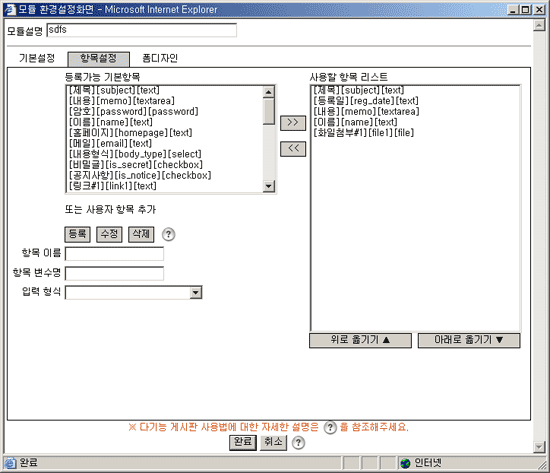Image resolution: width=550 pixels, height=473 pixels.
Task: Click the help icon next to 취소 button
Action: click(x=298, y=442)
